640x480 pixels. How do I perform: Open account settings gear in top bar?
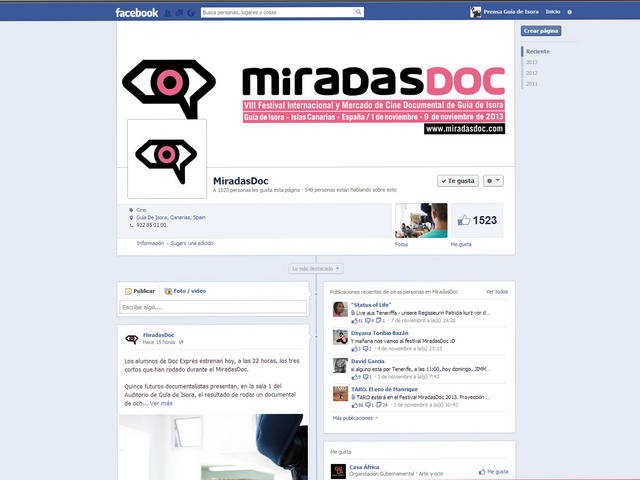click(570, 12)
